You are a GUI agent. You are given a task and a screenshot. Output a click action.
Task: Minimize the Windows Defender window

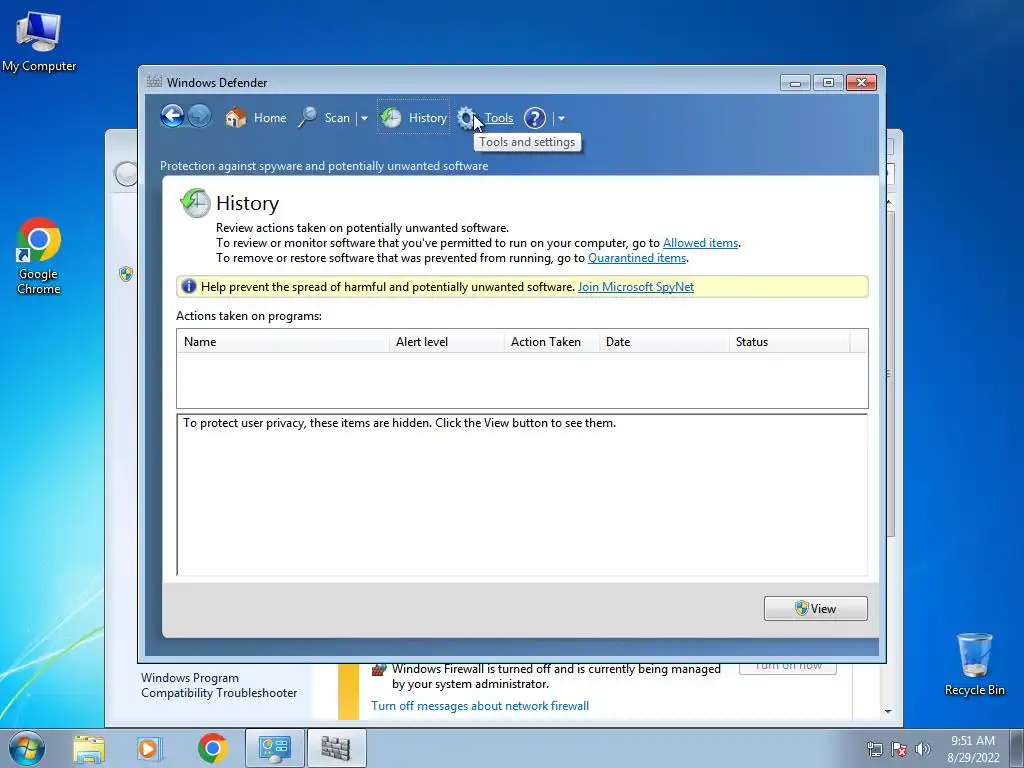[795, 83]
